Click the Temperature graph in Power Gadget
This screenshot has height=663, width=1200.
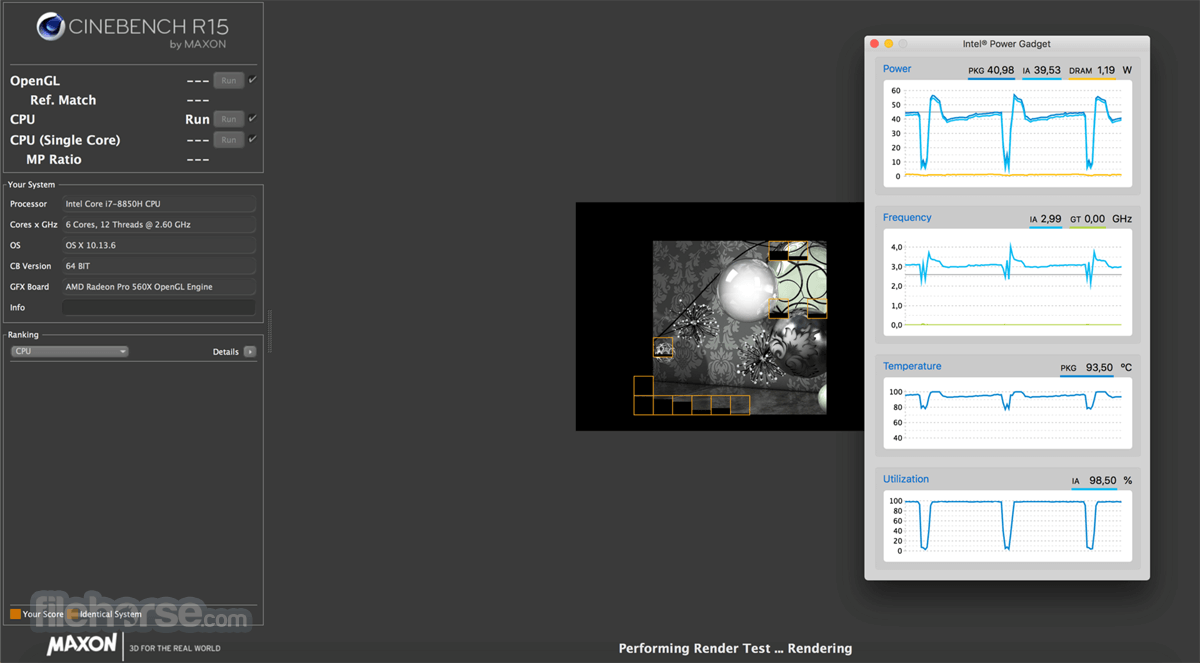pos(1007,413)
